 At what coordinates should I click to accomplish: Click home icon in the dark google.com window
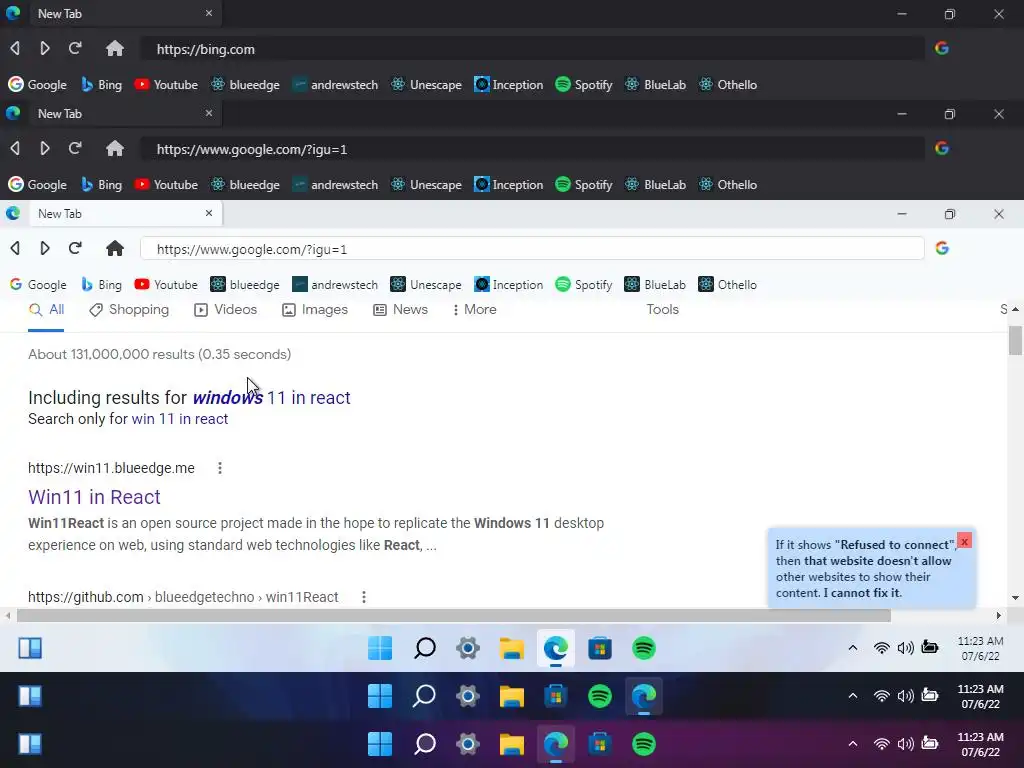115,148
